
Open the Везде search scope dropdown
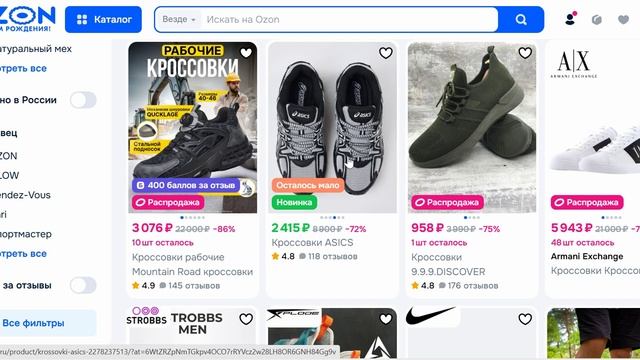[179, 19]
